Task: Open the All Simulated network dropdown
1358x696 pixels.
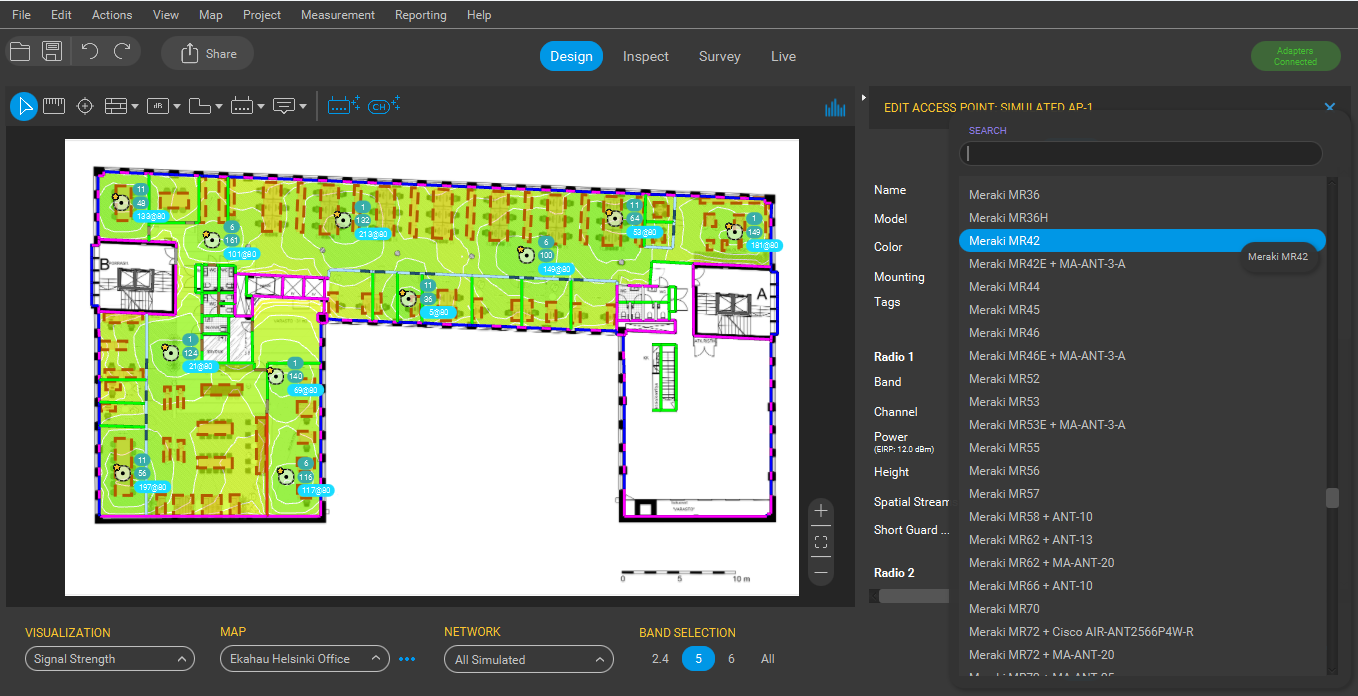Action: [x=529, y=659]
